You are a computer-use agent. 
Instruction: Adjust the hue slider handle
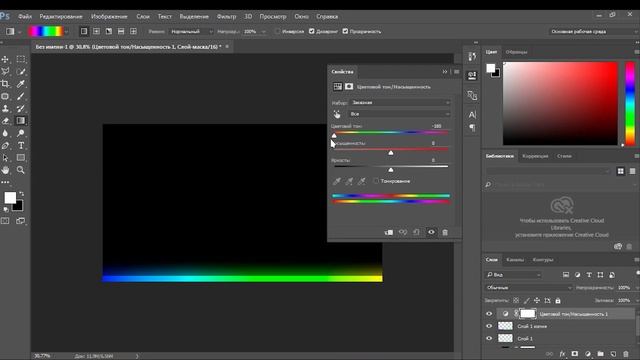click(x=334, y=136)
